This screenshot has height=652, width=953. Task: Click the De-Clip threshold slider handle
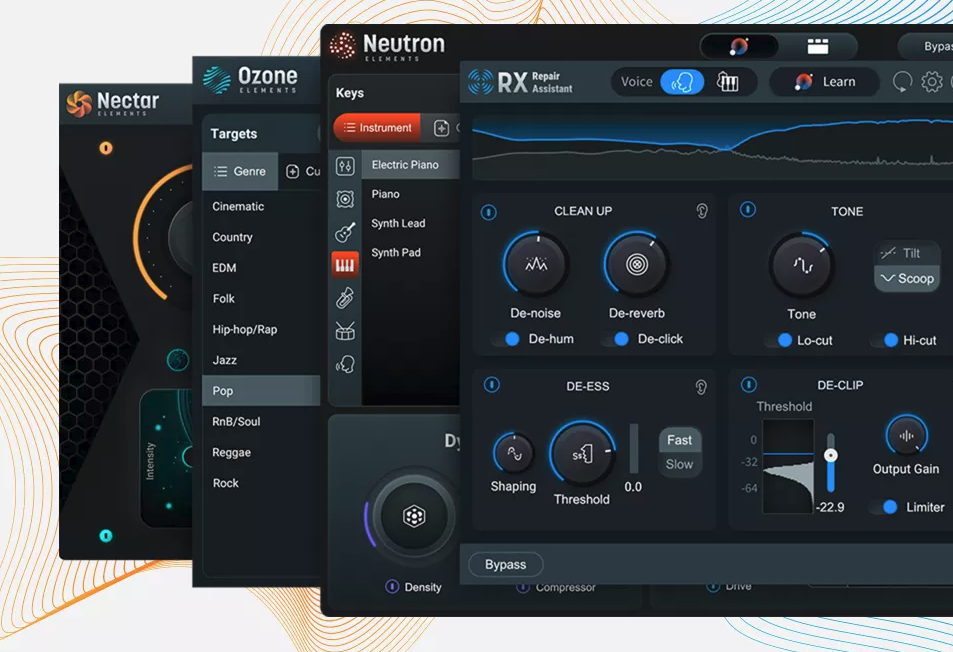coord(831,455)
